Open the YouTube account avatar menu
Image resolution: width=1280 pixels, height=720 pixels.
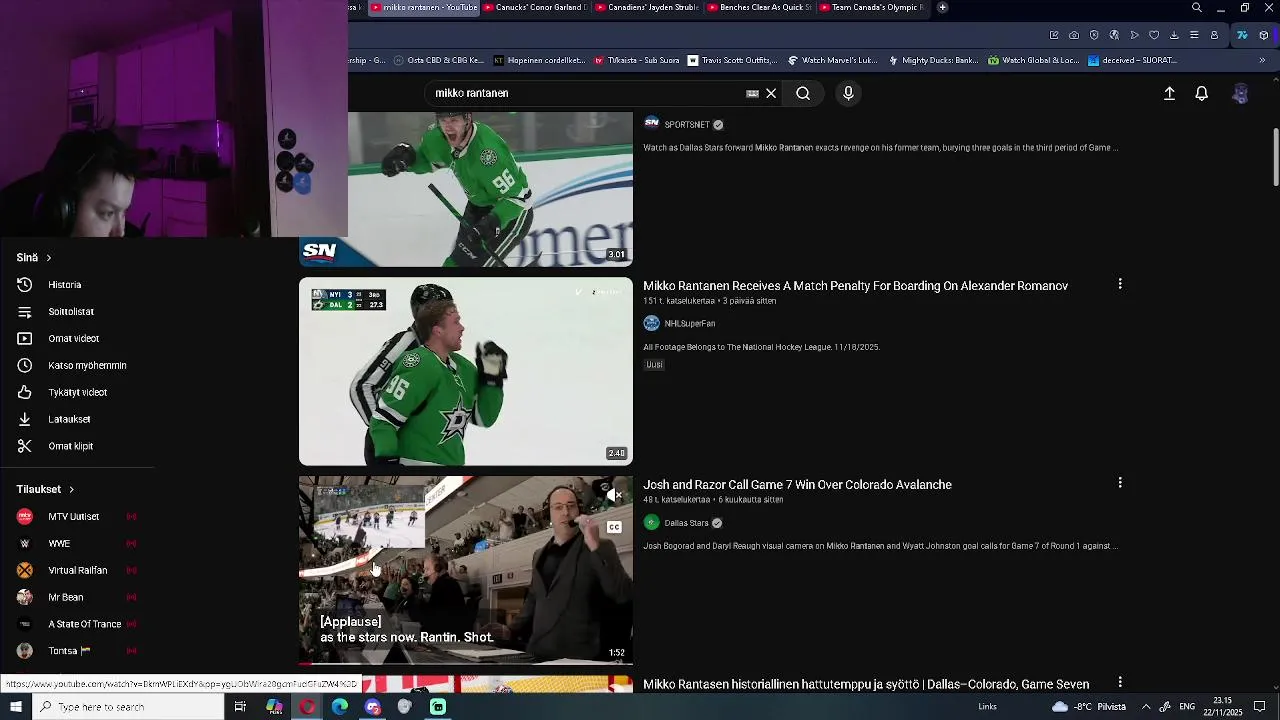point(1240,93)
